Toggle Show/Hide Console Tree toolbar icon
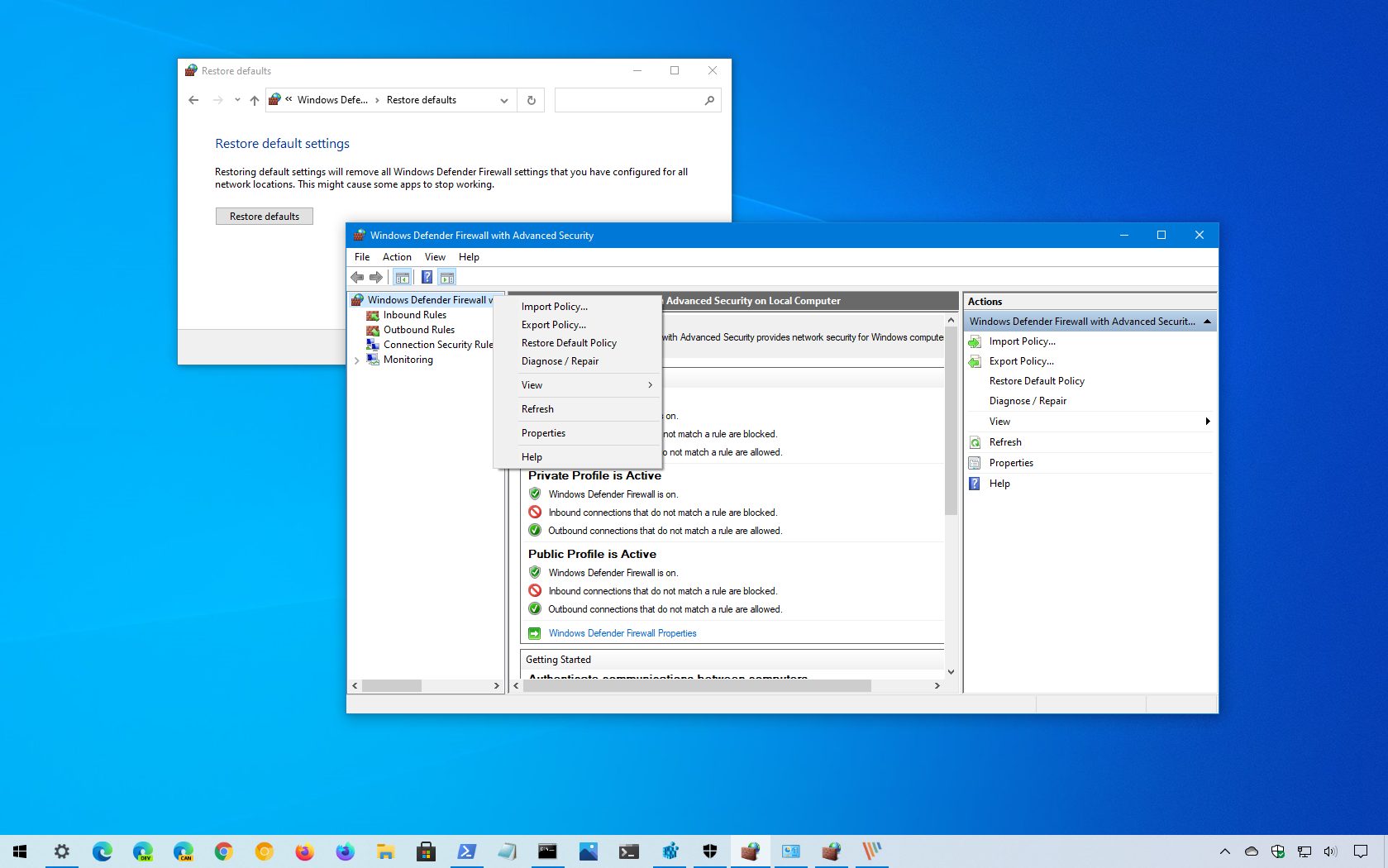This screenshot has width=1388, height=868. [x=403, y=277]
